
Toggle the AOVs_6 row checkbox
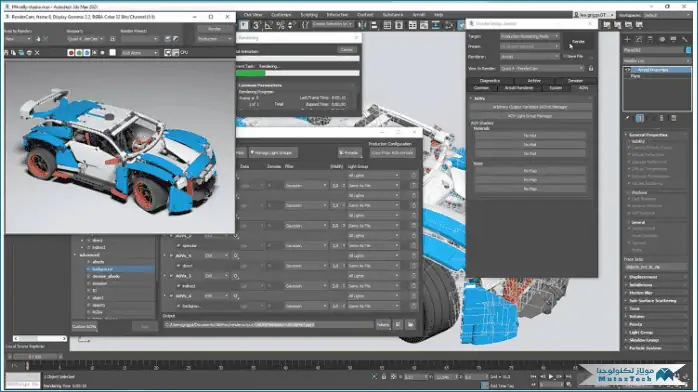pos(171,296)
